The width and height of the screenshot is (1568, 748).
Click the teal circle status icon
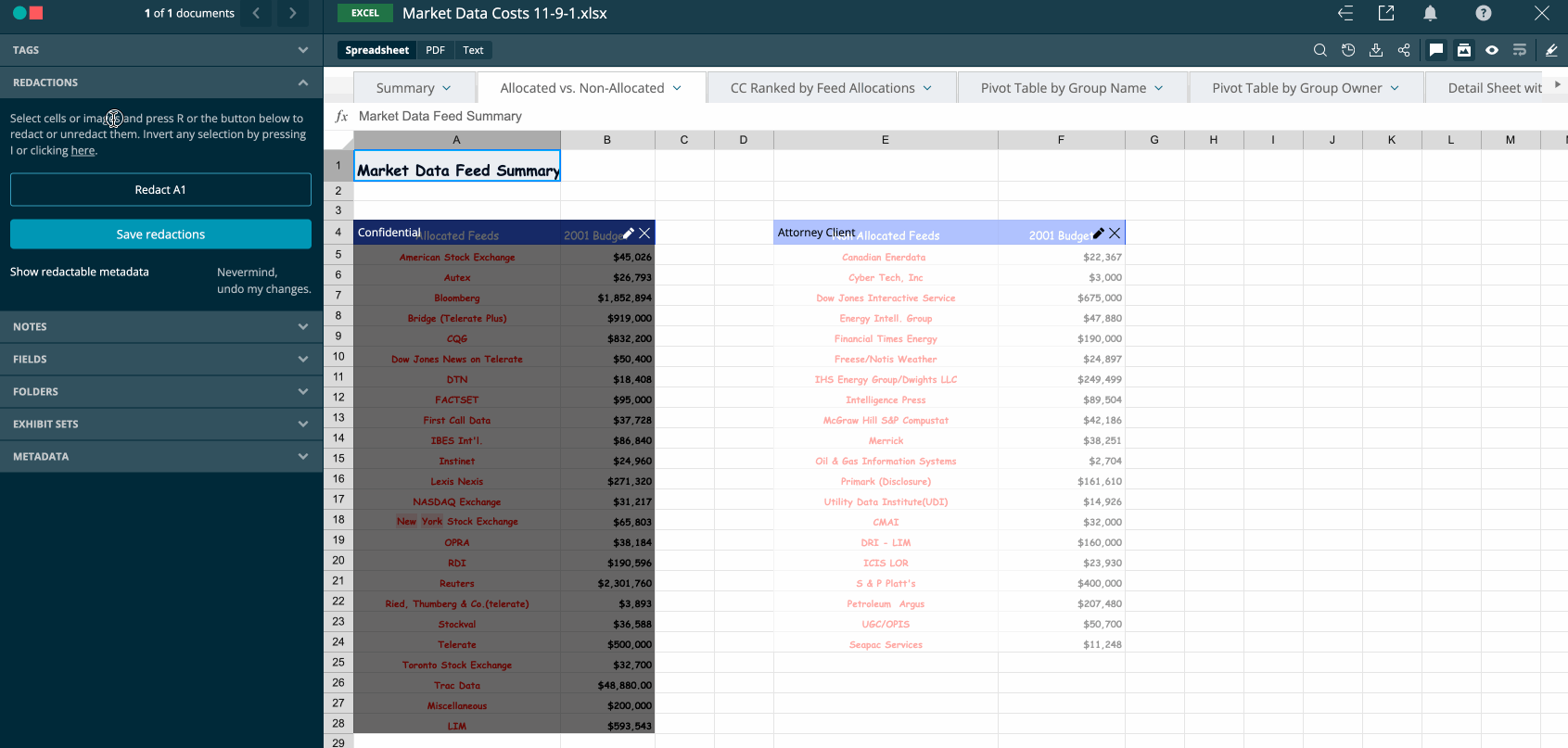tap(19, 13)
